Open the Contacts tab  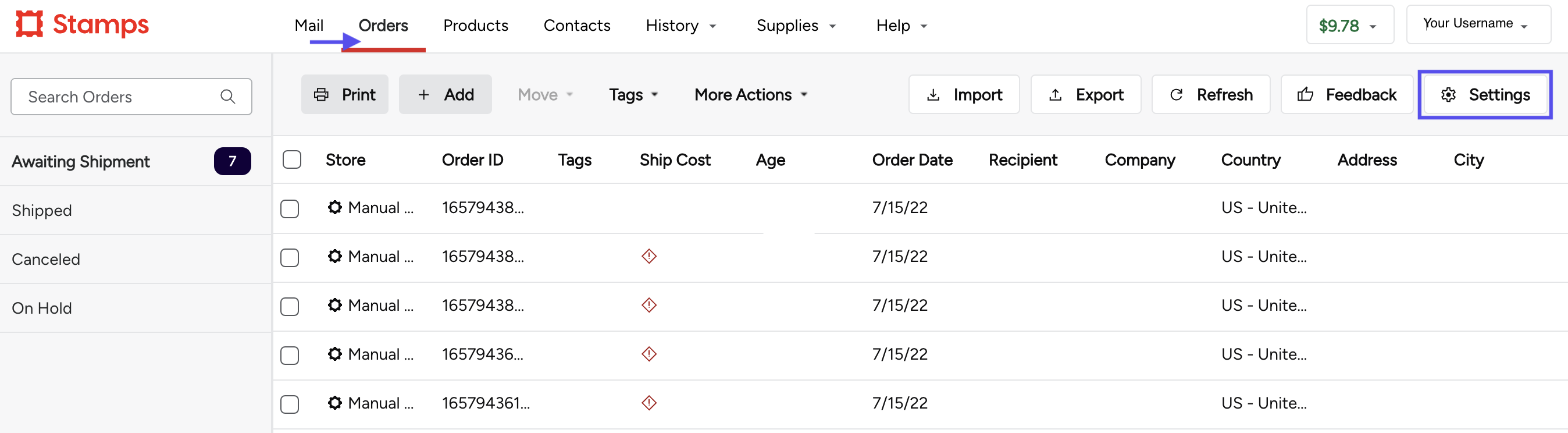tap(576, 26)
